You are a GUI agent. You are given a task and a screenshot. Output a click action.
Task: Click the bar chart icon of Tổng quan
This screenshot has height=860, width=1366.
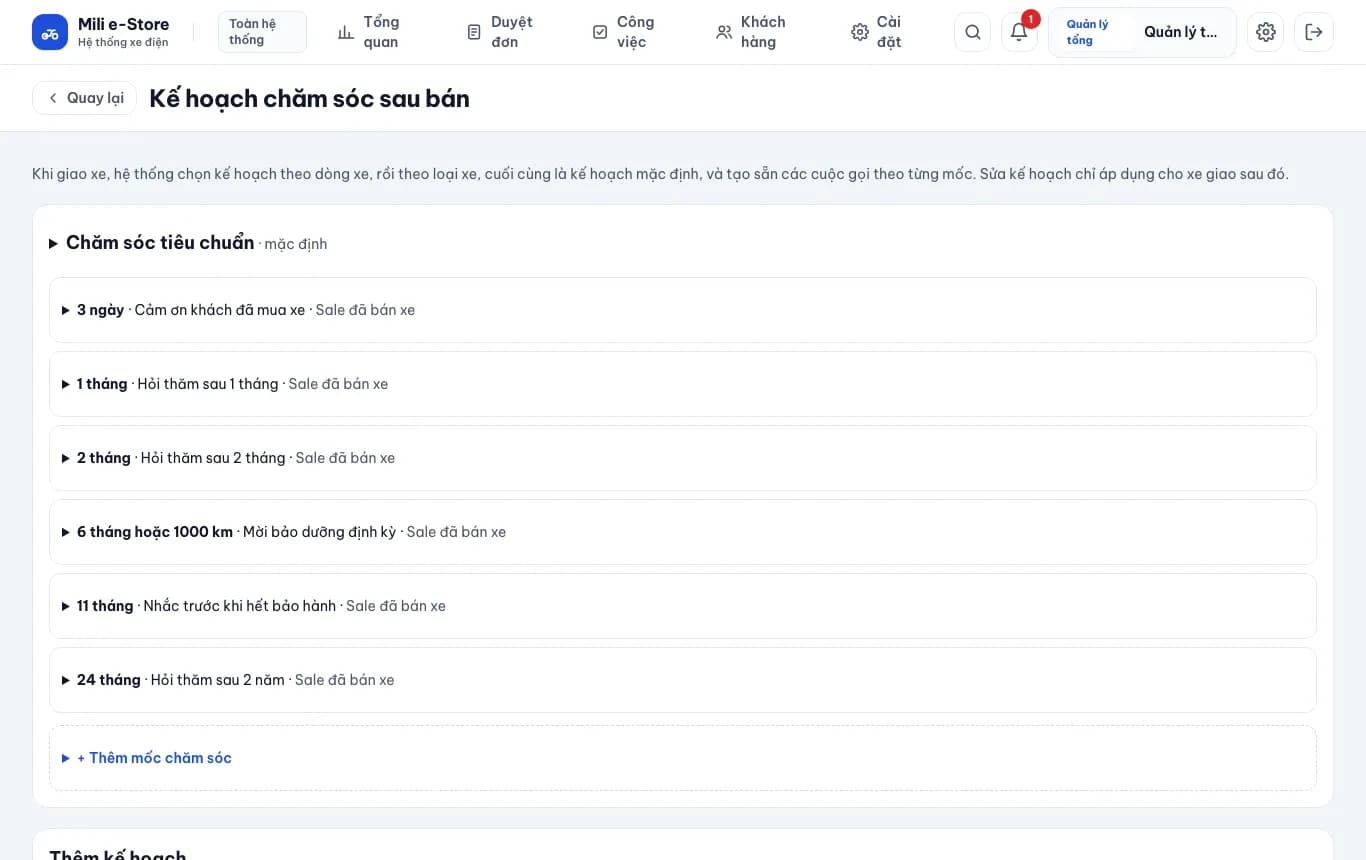(x=346, y=32)
